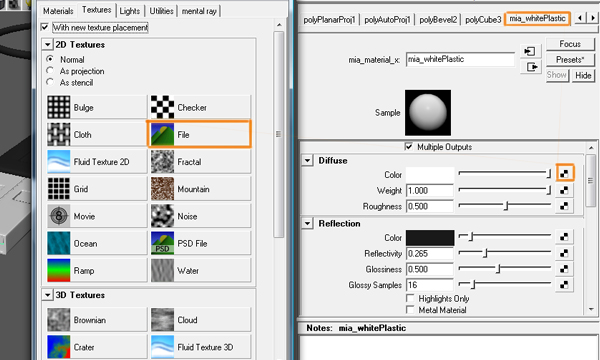This screenshot has width=600, height=360.
Task: Collapse the 3D Textures section
Action: (x=47, y=295)
